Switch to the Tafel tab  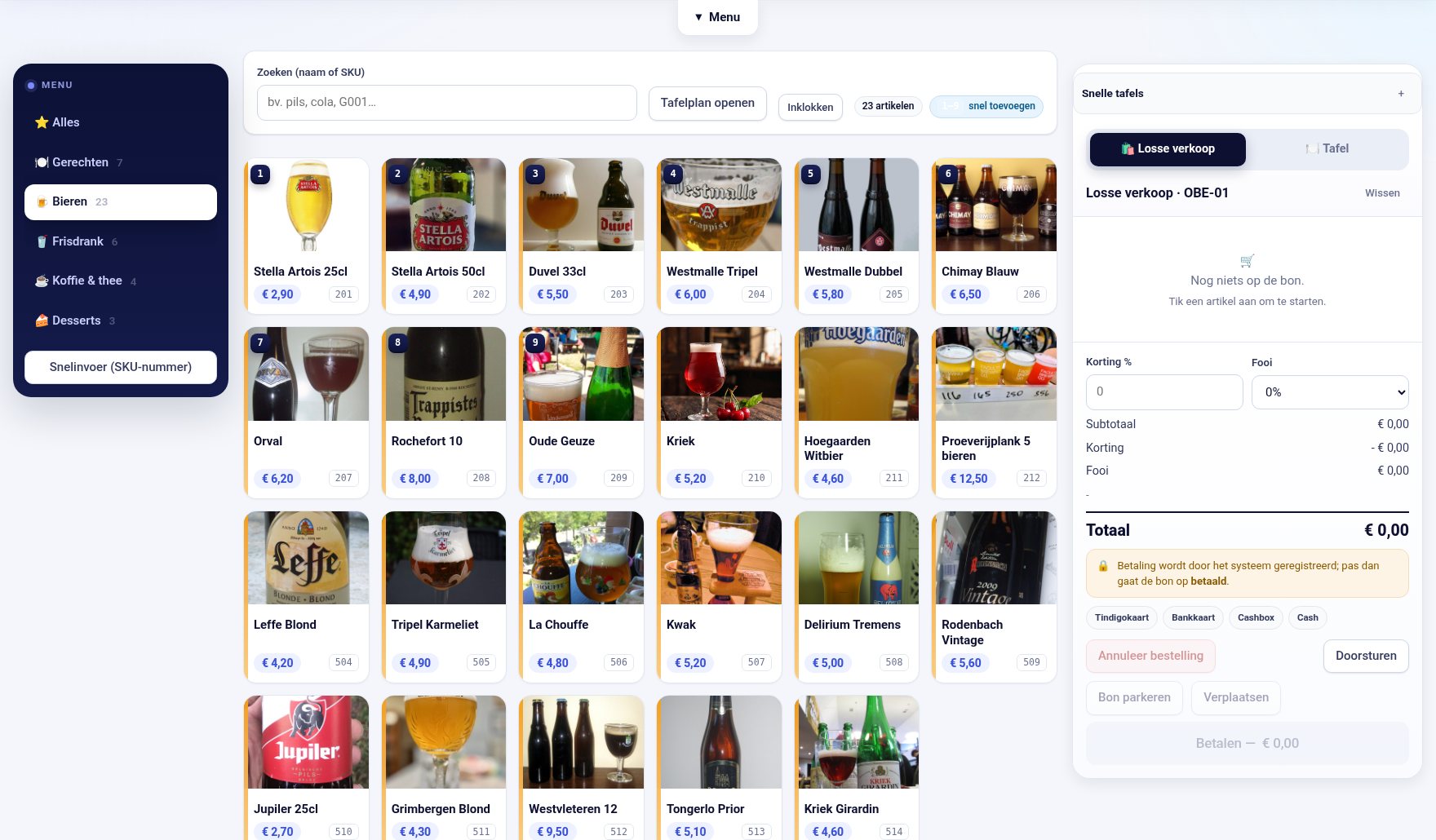1327,149
